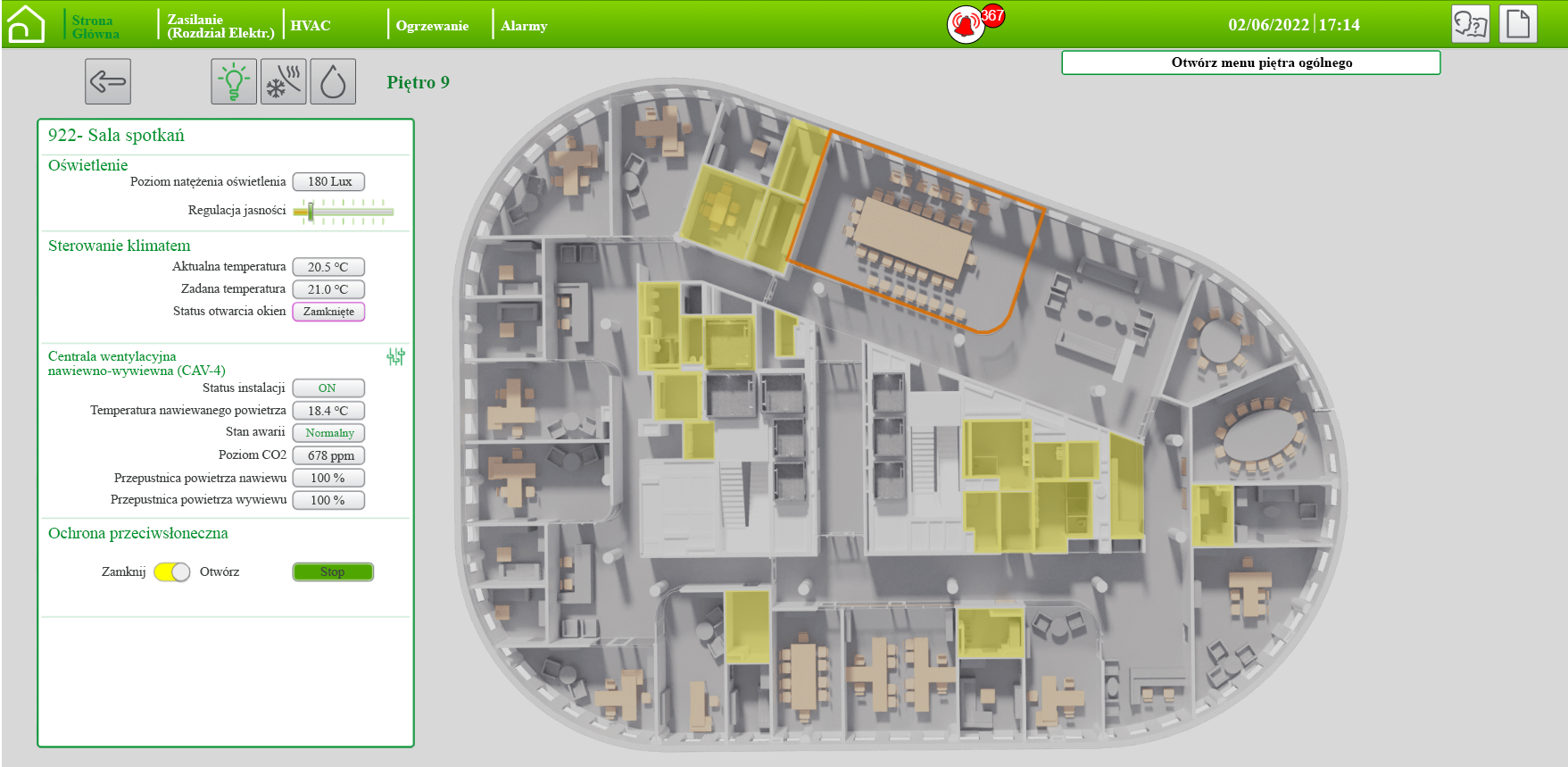The height and width of the screenshot is (767, 1568).
Task: Open the Alarmy menu
Action: click(524, 26)
